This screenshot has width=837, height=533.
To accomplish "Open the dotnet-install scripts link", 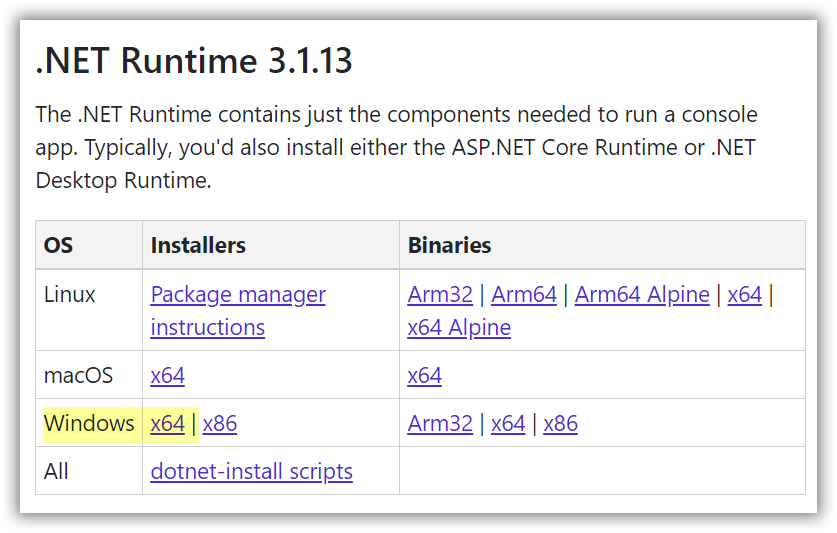I will (x=251, y=472).
